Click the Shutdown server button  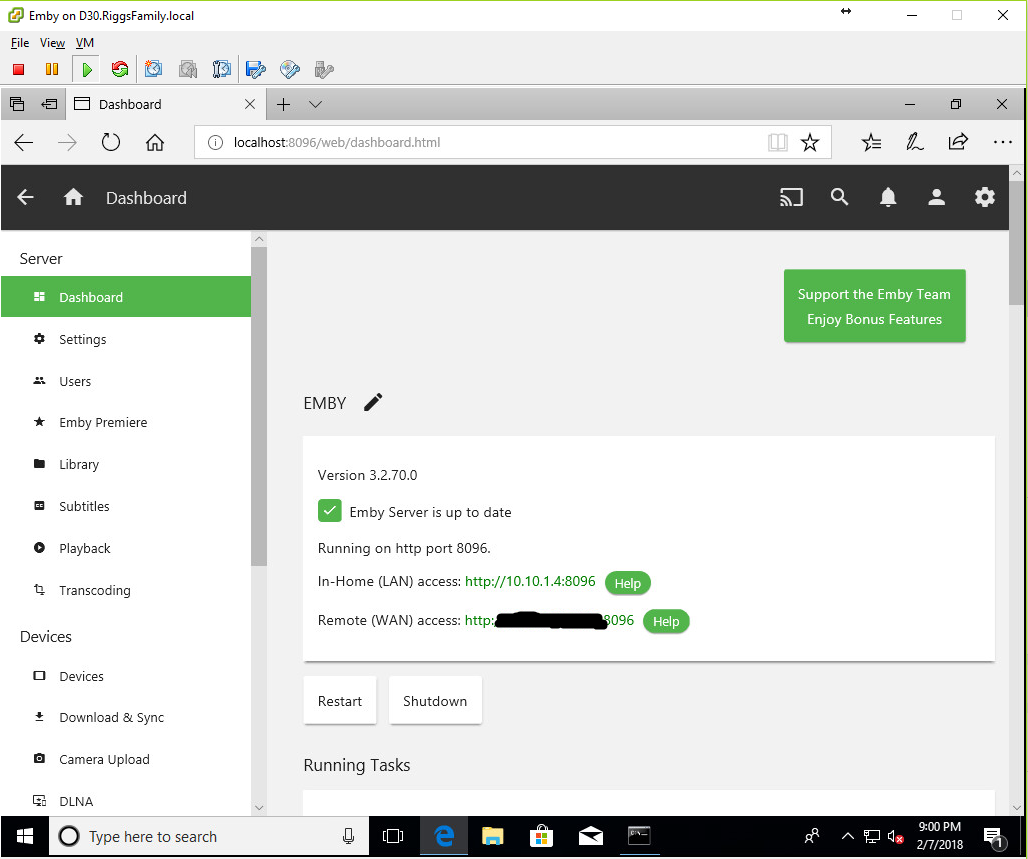coord(435,701)
